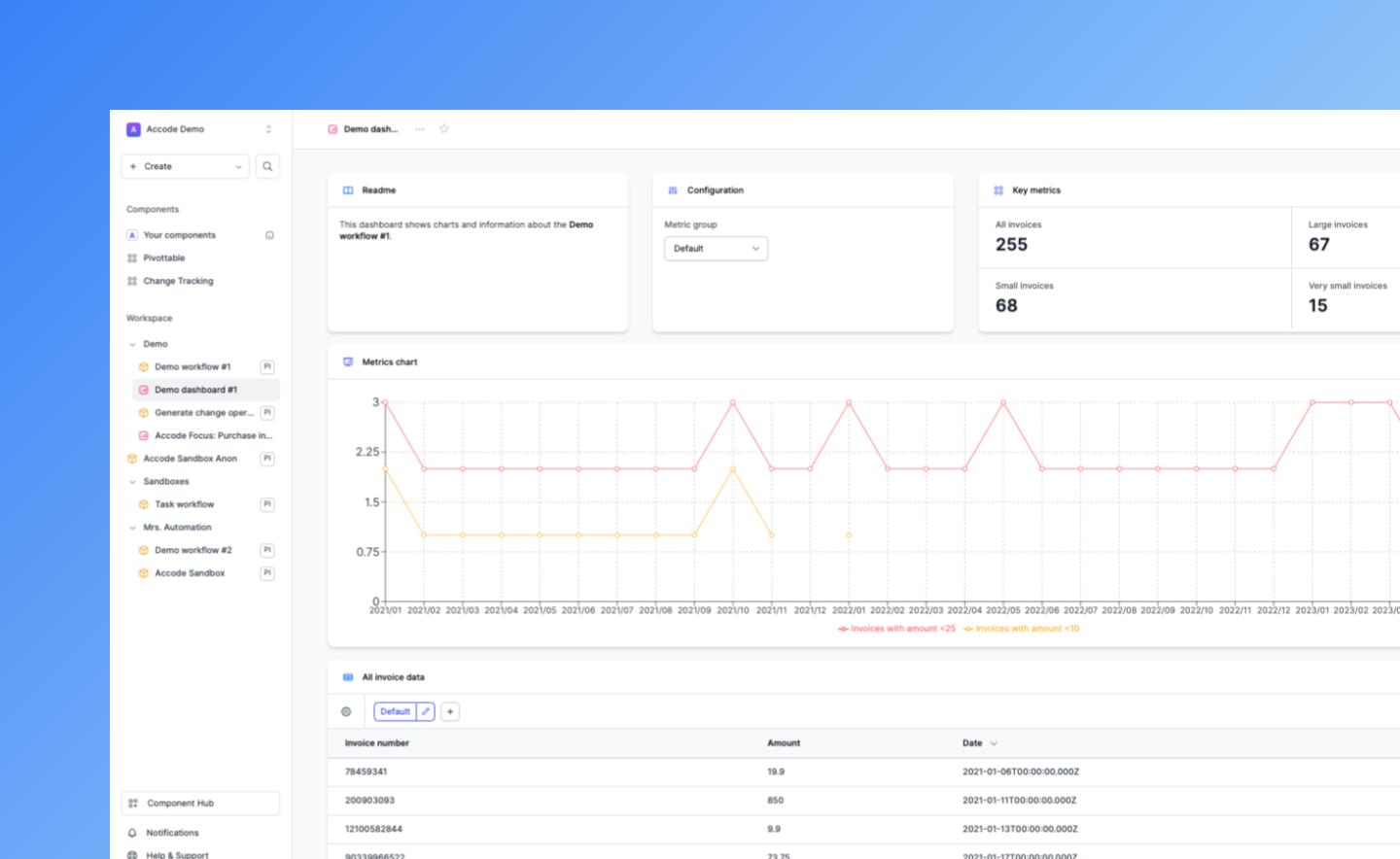Open the three-dots menu beside Demo dash...
The image size is (1400, 859).
(x=419, y=129)
